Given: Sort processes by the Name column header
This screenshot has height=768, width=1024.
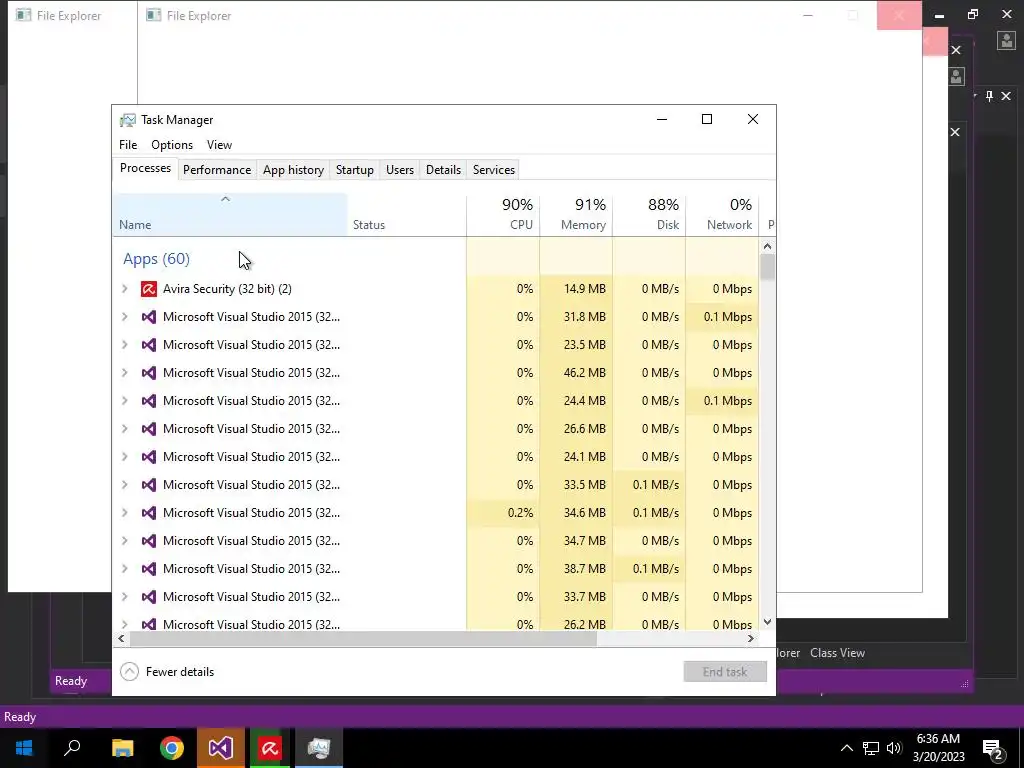Looking at the screenshot, I should (x=230, y=215).
